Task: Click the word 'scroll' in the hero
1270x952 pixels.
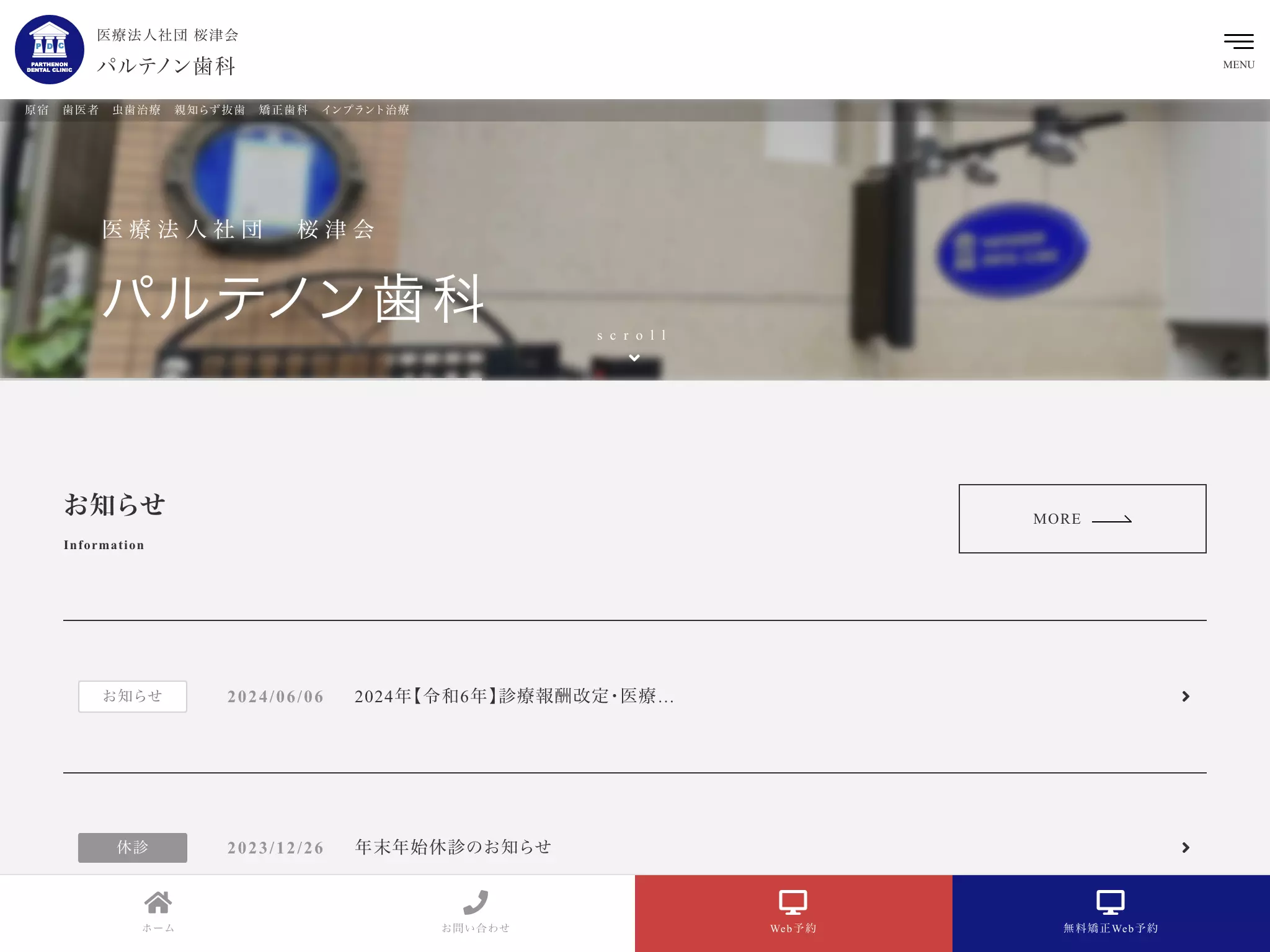Action: (632, 335)
